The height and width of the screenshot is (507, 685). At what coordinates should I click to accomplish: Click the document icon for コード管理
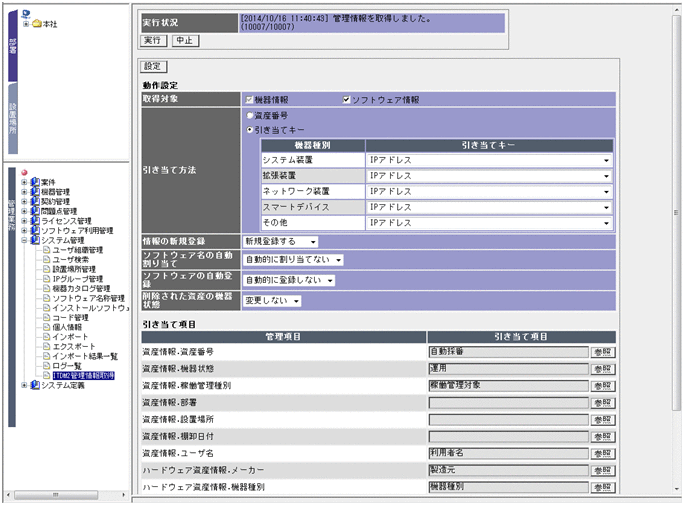46,317
